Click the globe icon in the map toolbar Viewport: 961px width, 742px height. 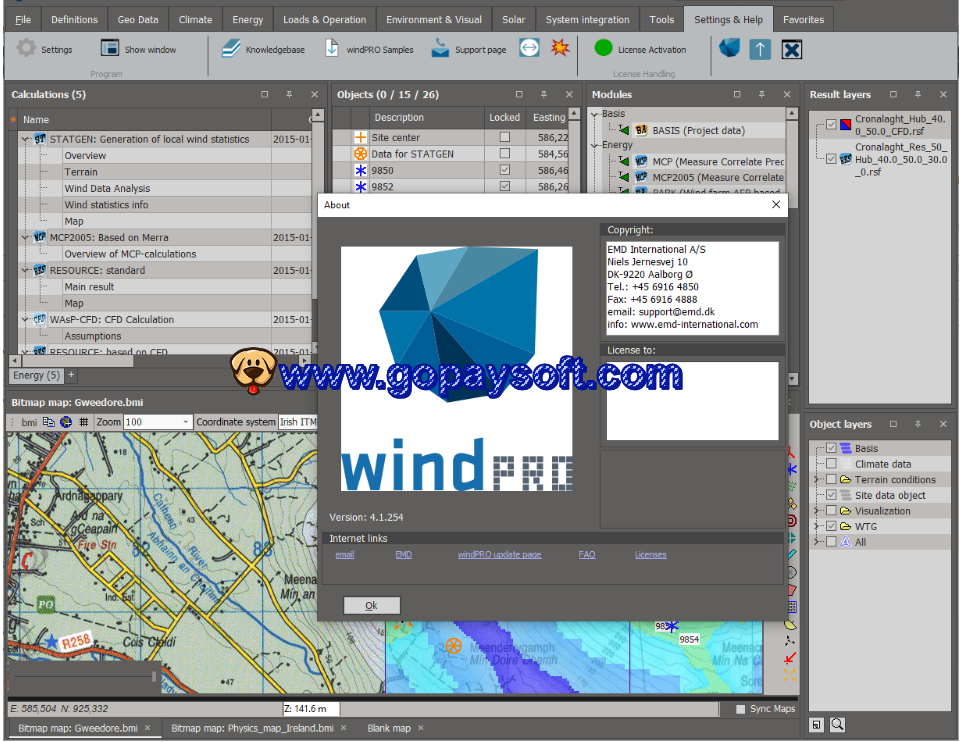pyautogui.click(x=66, y=422)
